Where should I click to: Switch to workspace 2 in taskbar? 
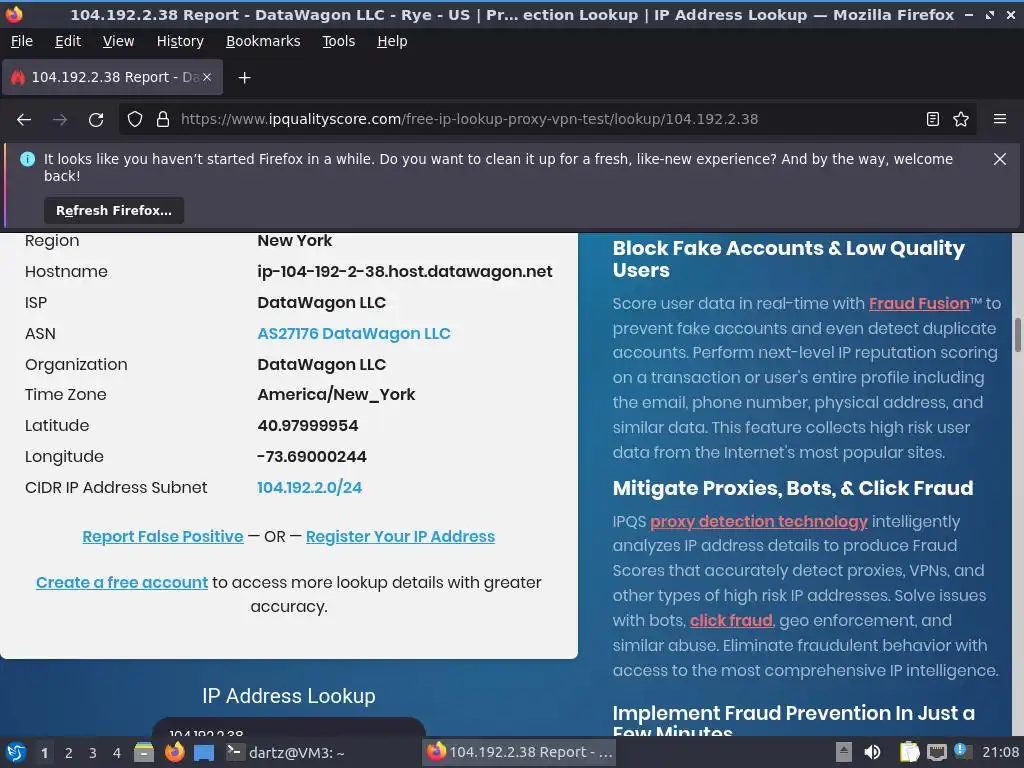coord(69,753)
